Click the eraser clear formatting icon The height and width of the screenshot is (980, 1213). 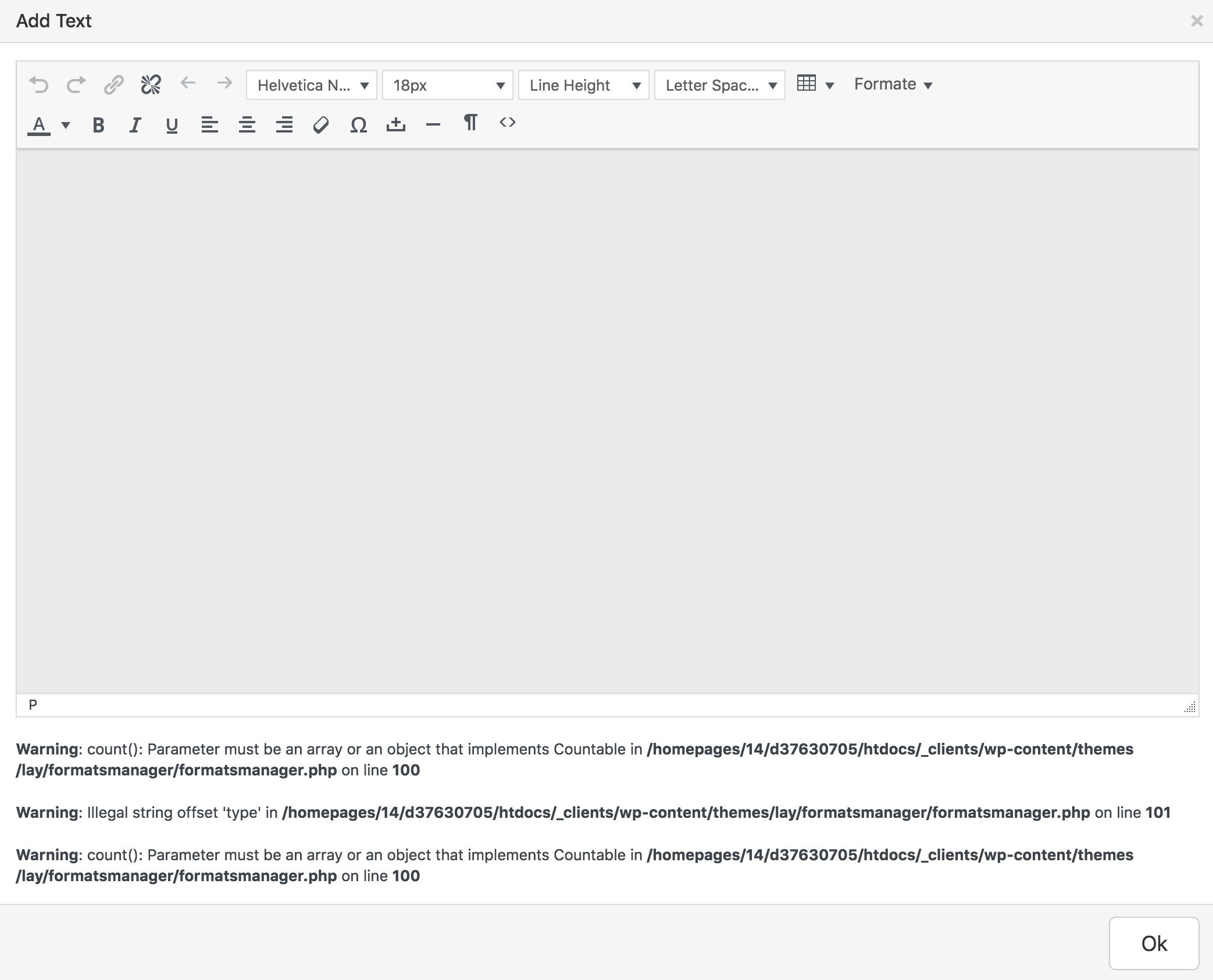click(321, 125)
